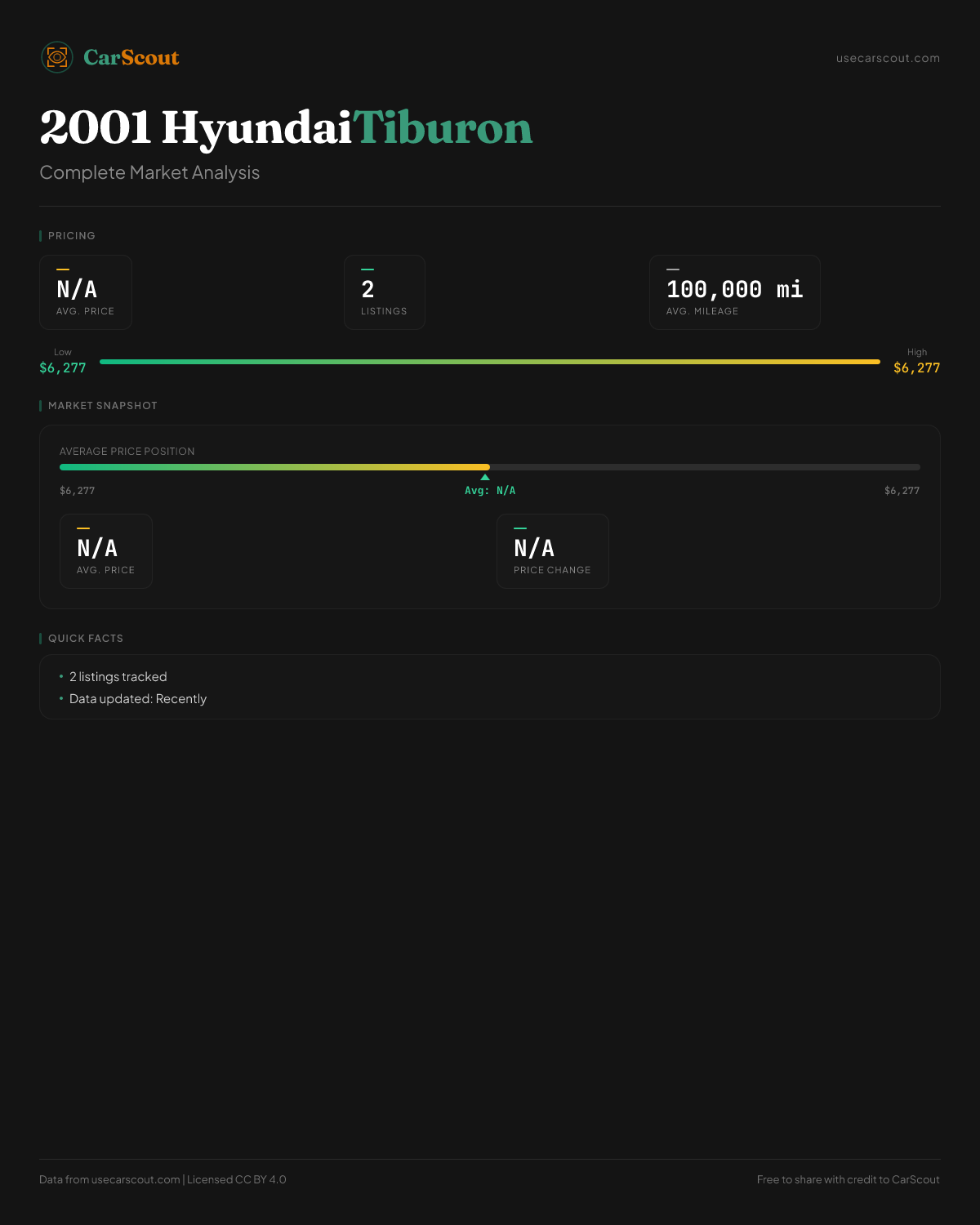The width and height of the screenshot is (980, 1225).
Task: Click the average price position bar
Action: [x=490, y=467]
